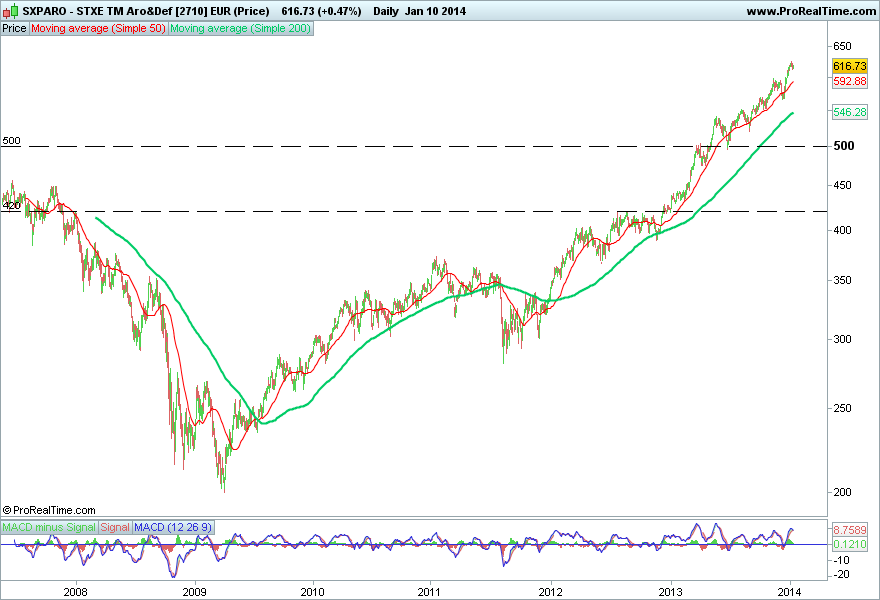Click the 650 price axis label
The height and width of the screenshot is (600, 880).
click(x=842, y=47)
